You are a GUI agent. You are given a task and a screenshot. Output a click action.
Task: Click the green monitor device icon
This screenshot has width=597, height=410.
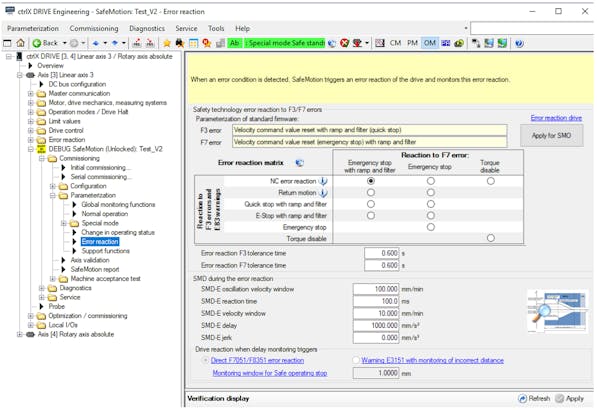[502, 43]
